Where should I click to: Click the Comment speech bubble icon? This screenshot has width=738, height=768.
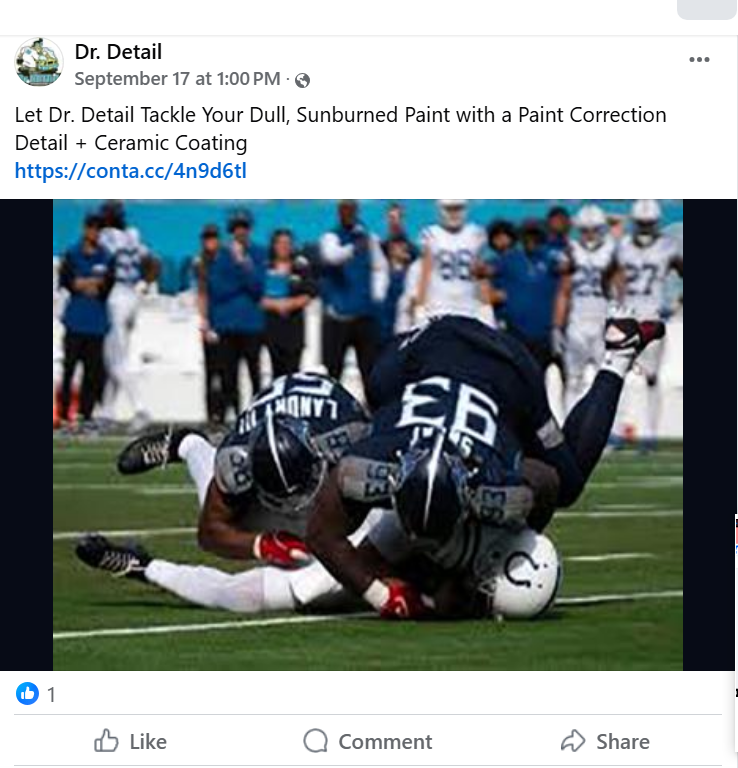point(315,741)
